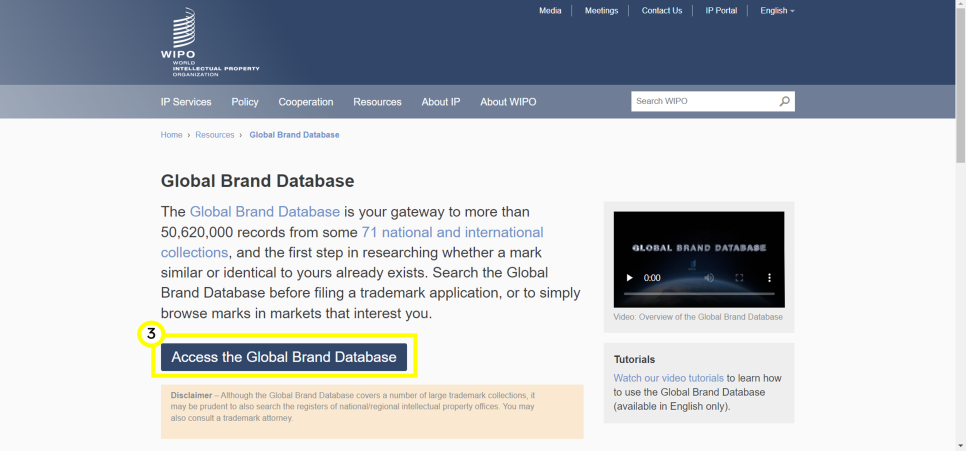Viewport: 966px width, 451px height.
Task: Open the Resources navigation menu
Action: [x=377, y=102]
